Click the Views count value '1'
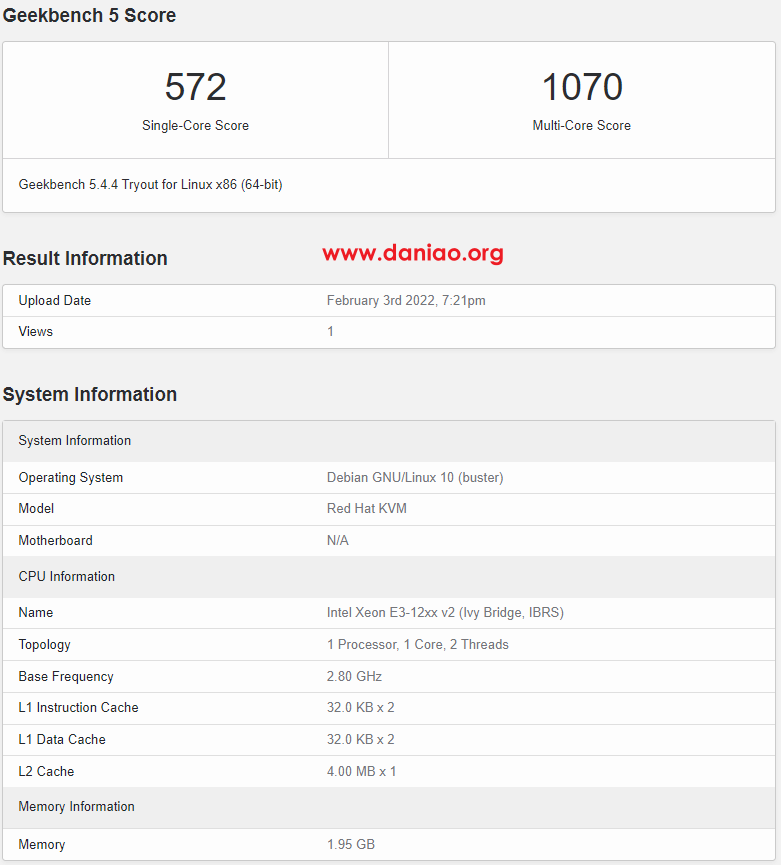This screenshot has height=865, width=781. pyautogui.click(x=330, y=332)
